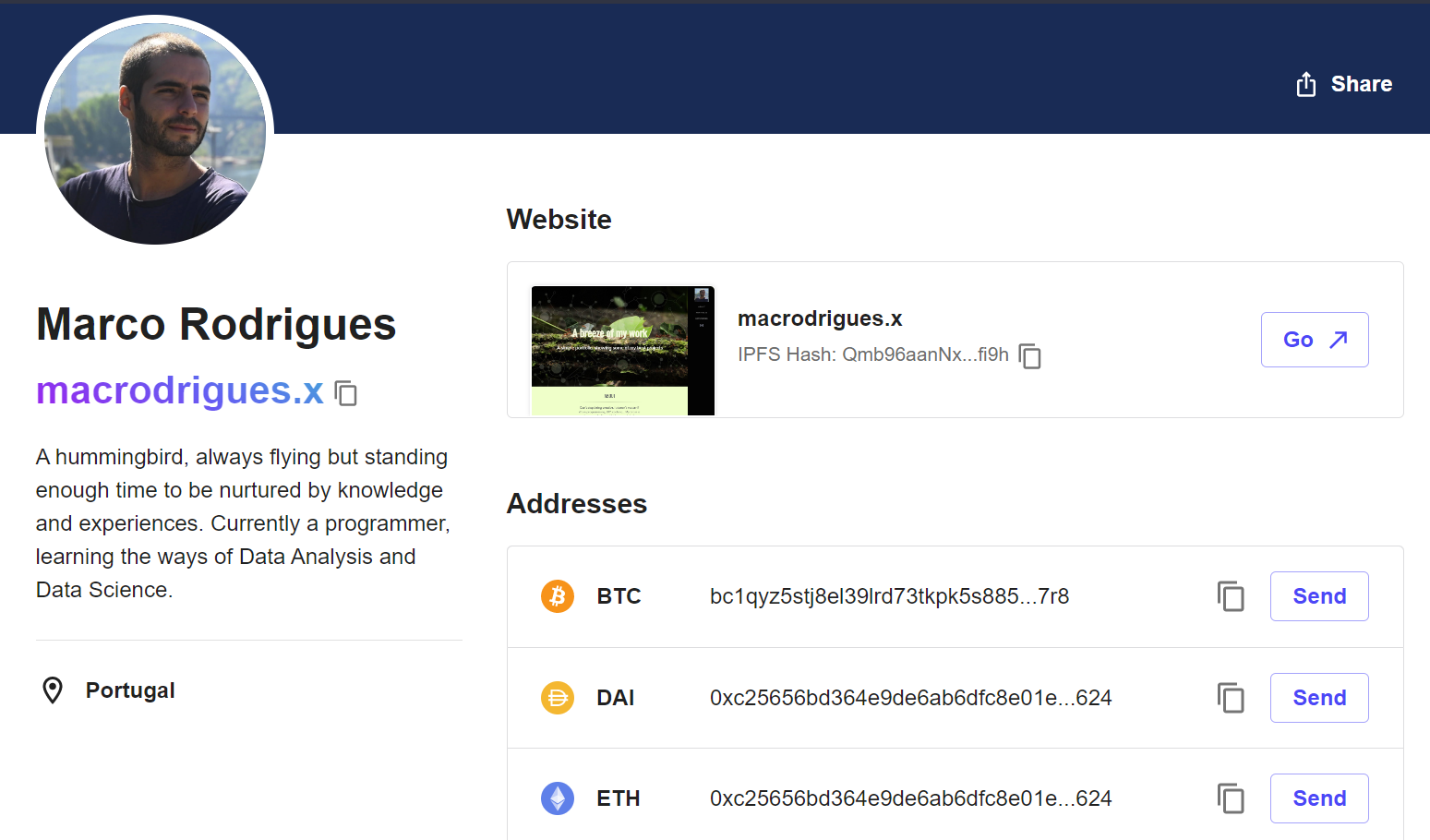Select the truncated BTC address text
The image size is (1430, 840).
889,596
